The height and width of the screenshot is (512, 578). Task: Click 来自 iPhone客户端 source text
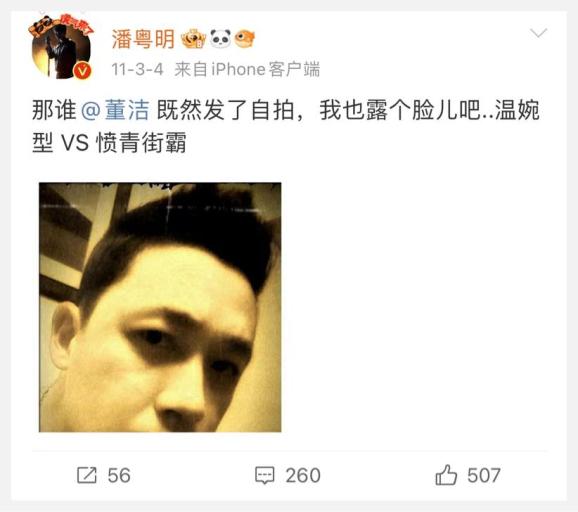coord(247,69)
